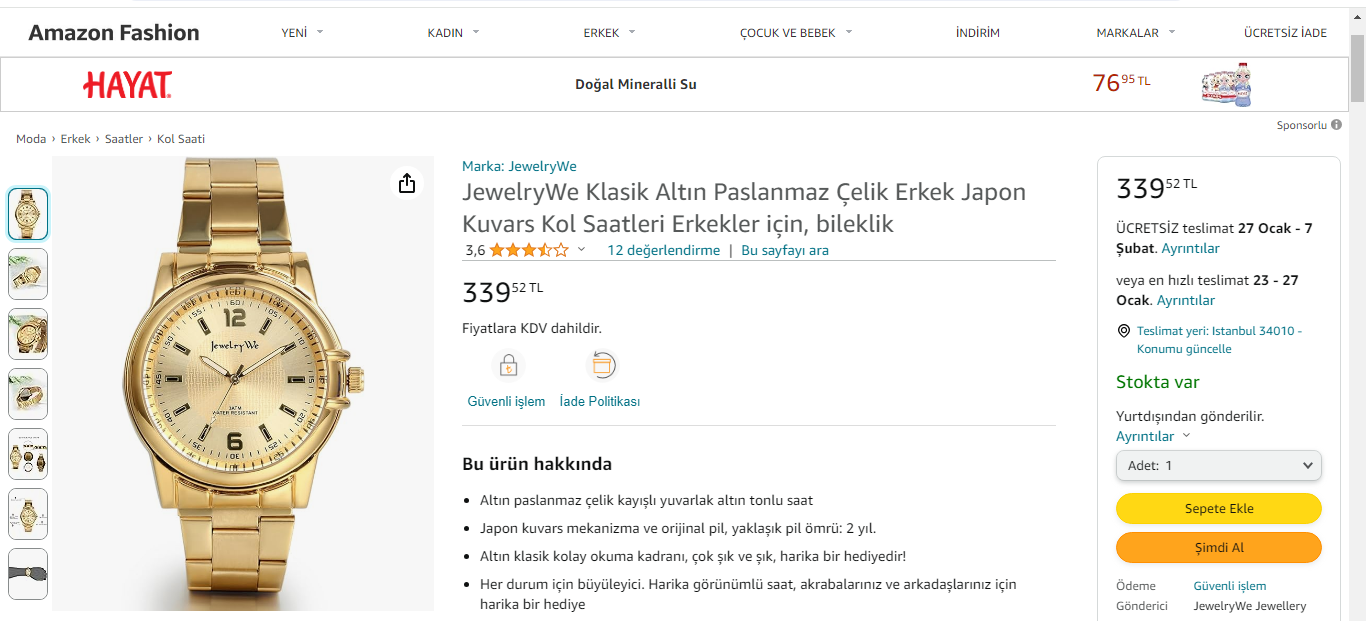The image size is (1366, 621).
Task: Click the HAYAT brand logo
Action: (x=127, y=85)
